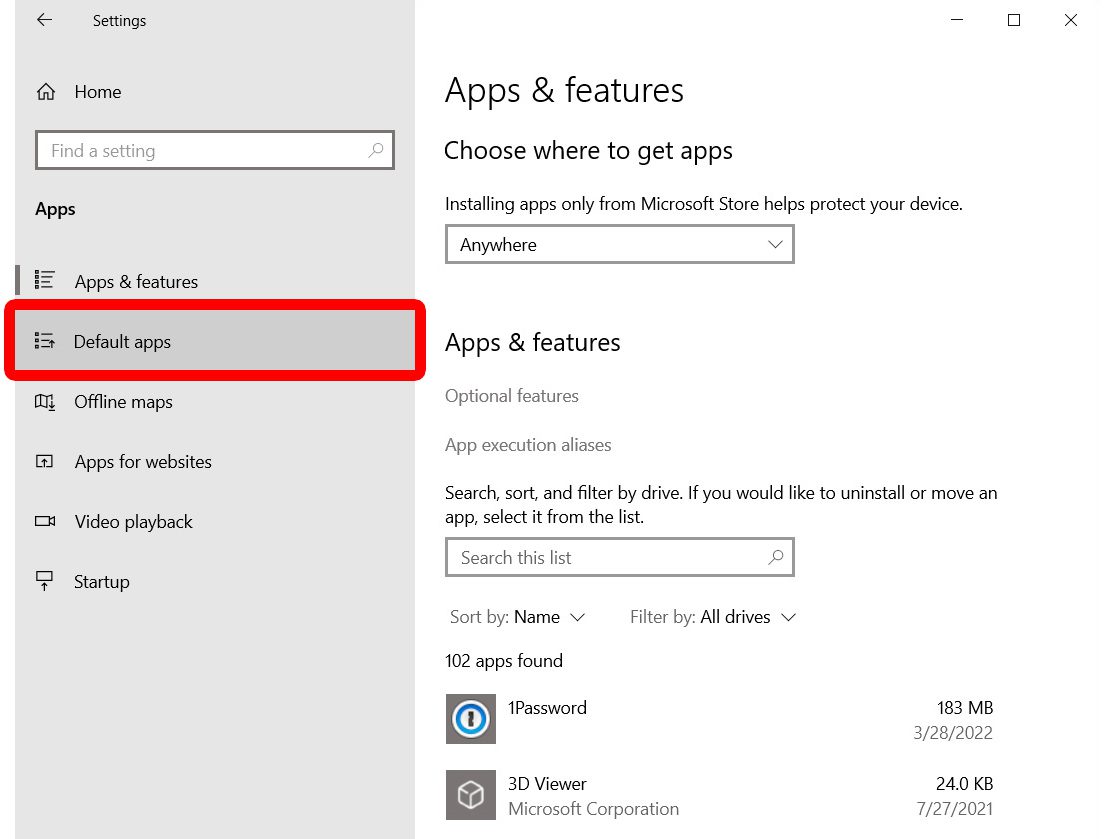Open Optional features

511,396
